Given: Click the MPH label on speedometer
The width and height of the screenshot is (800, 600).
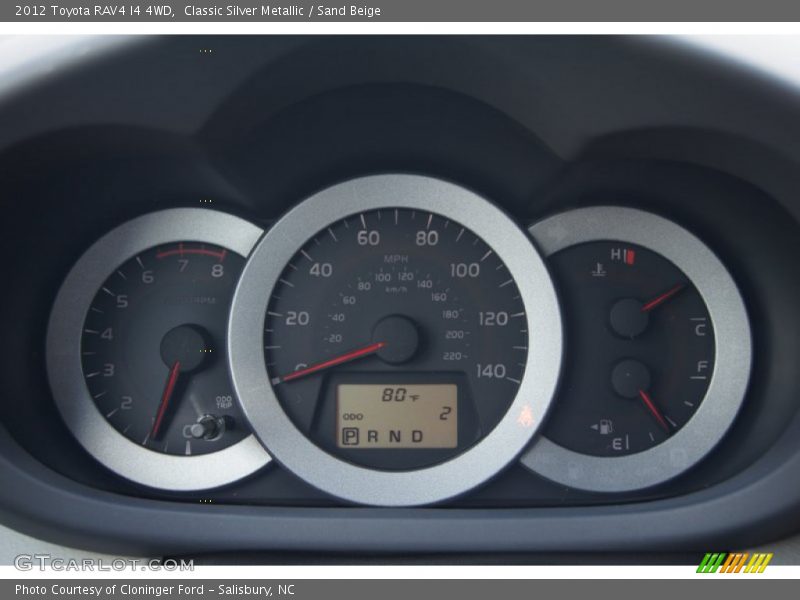Looking at the screenshot, I should point(396,259).
